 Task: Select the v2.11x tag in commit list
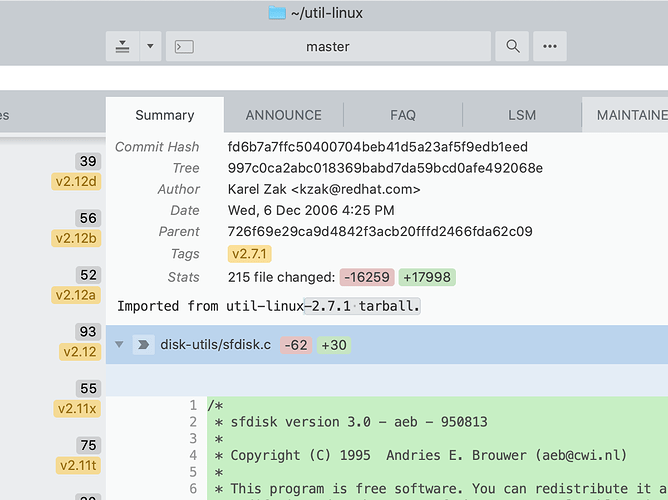coord(77,408)
